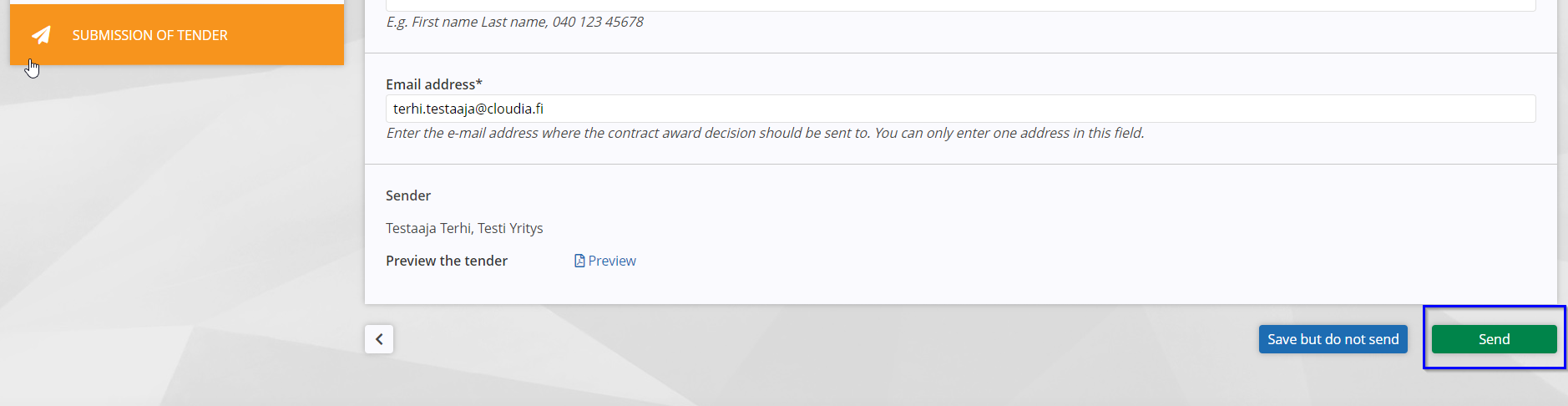Focus the Email address input field
Image resolution: width=1568 pixels, height=406 pixels.
coord(960,109)
